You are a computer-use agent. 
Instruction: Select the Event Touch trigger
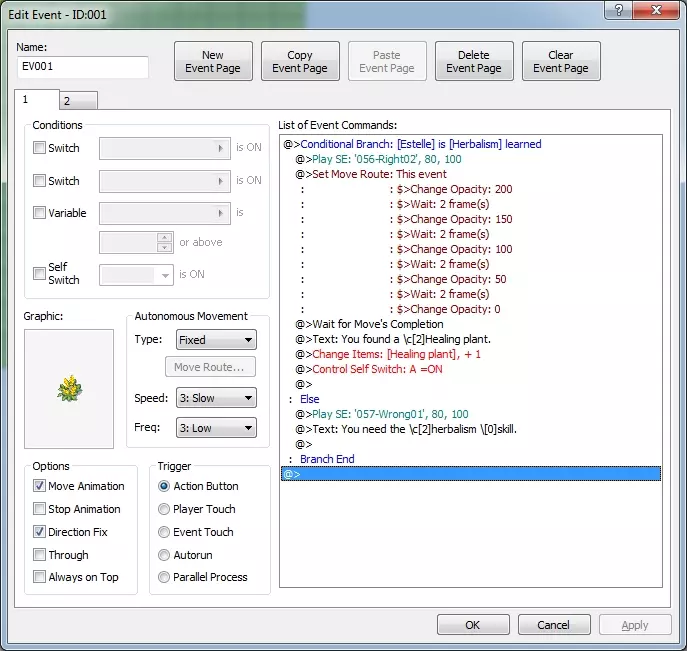pyautogui.click(x=164, y=532)
